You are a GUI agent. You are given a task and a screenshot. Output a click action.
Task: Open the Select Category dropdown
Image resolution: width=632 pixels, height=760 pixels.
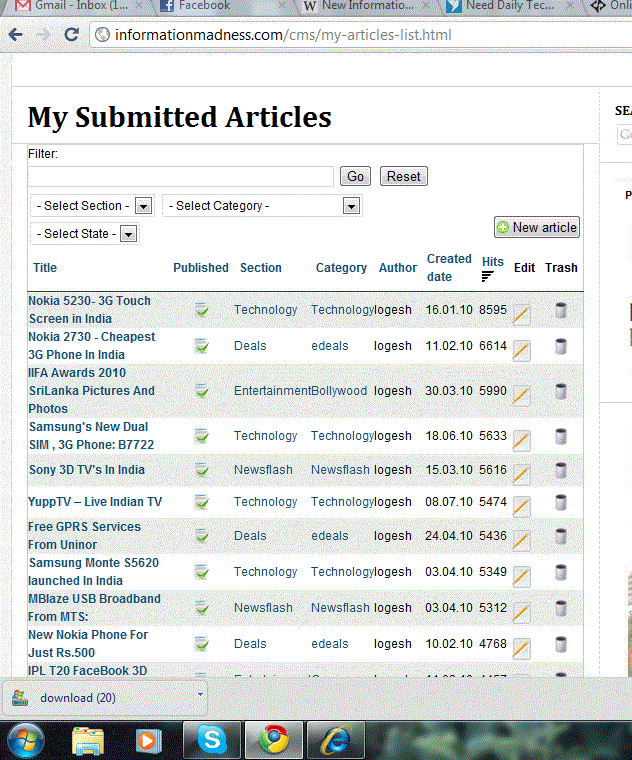coord(262,206)
